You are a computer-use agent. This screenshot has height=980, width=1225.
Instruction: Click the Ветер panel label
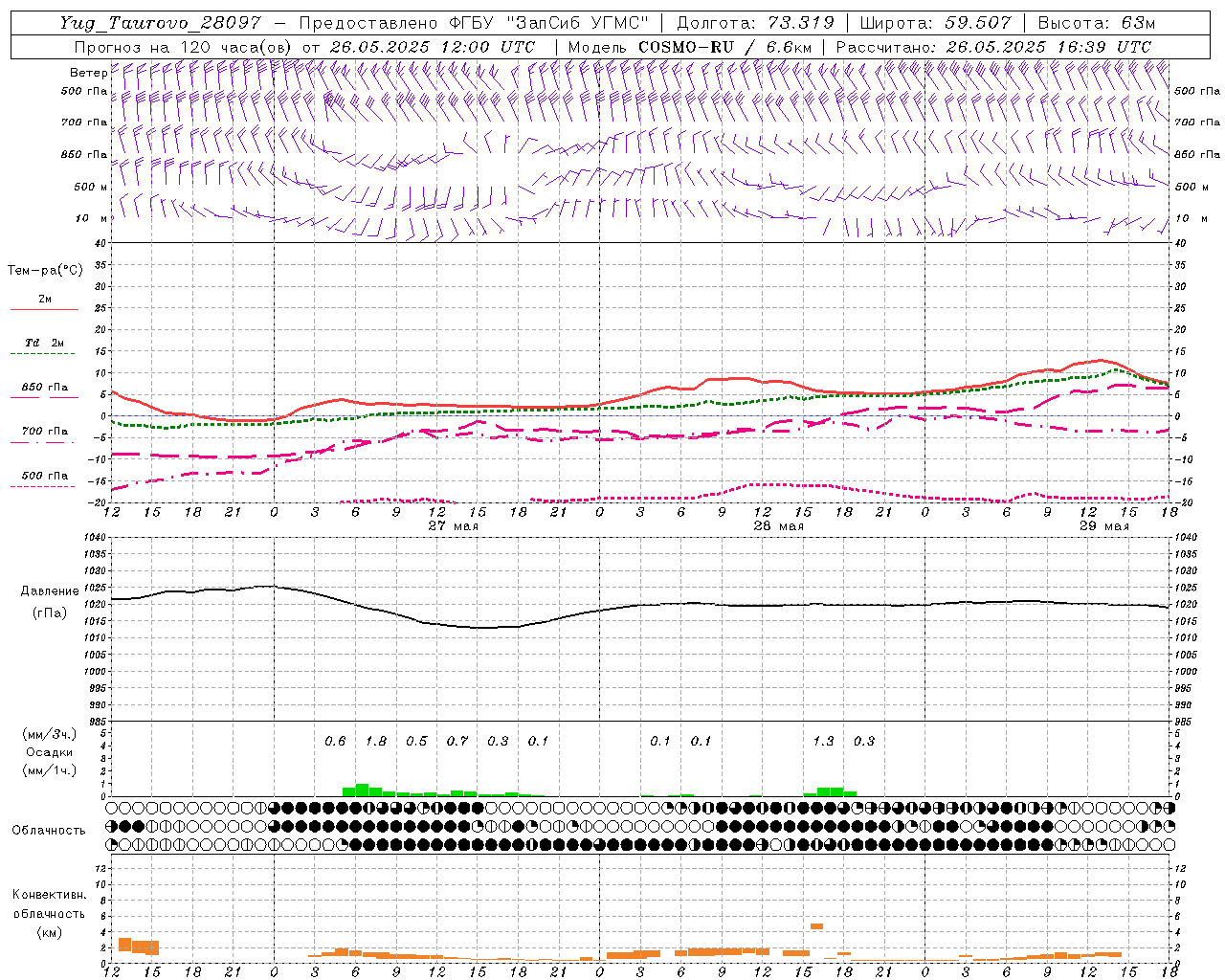point(89,73)
